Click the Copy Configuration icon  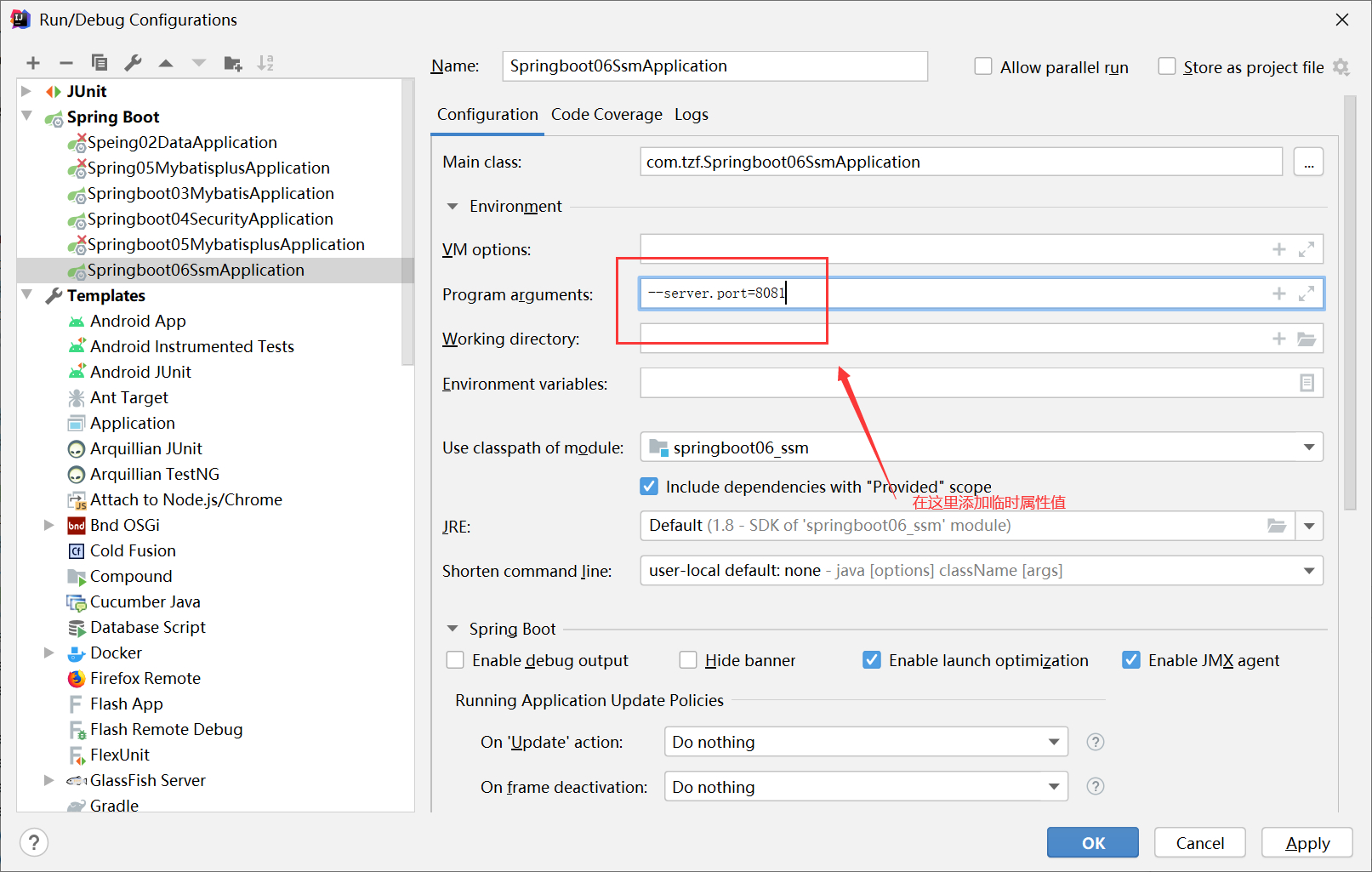(100, 63)
